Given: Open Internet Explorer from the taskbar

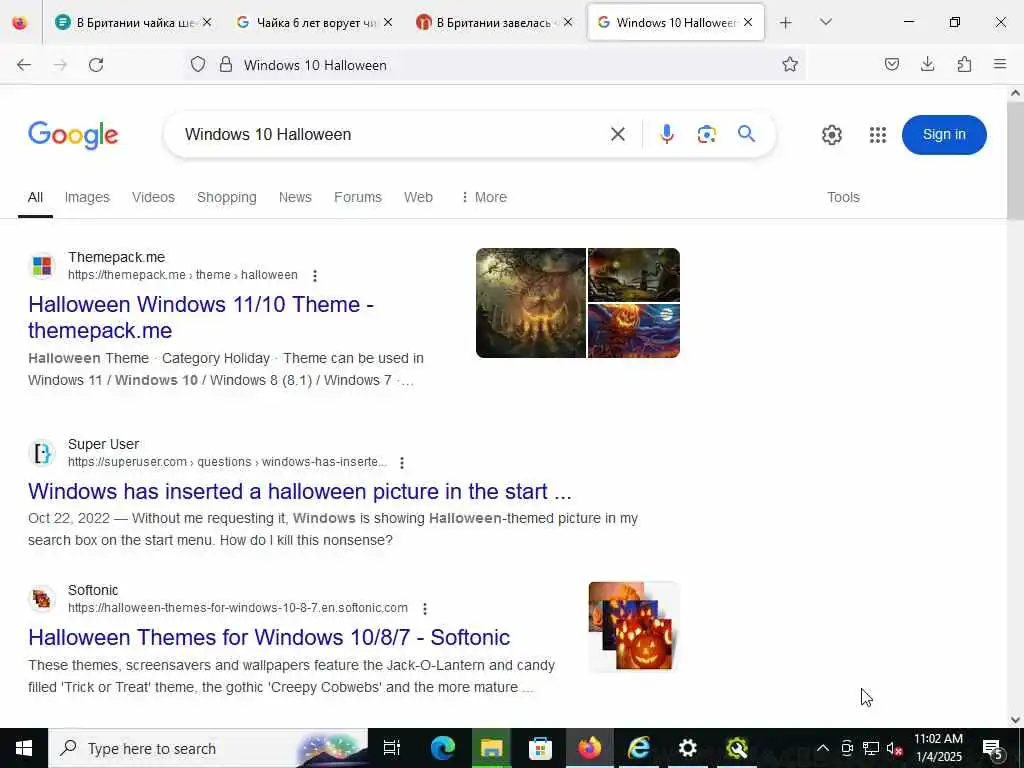Looking at the screenshot, I should 638,748.
